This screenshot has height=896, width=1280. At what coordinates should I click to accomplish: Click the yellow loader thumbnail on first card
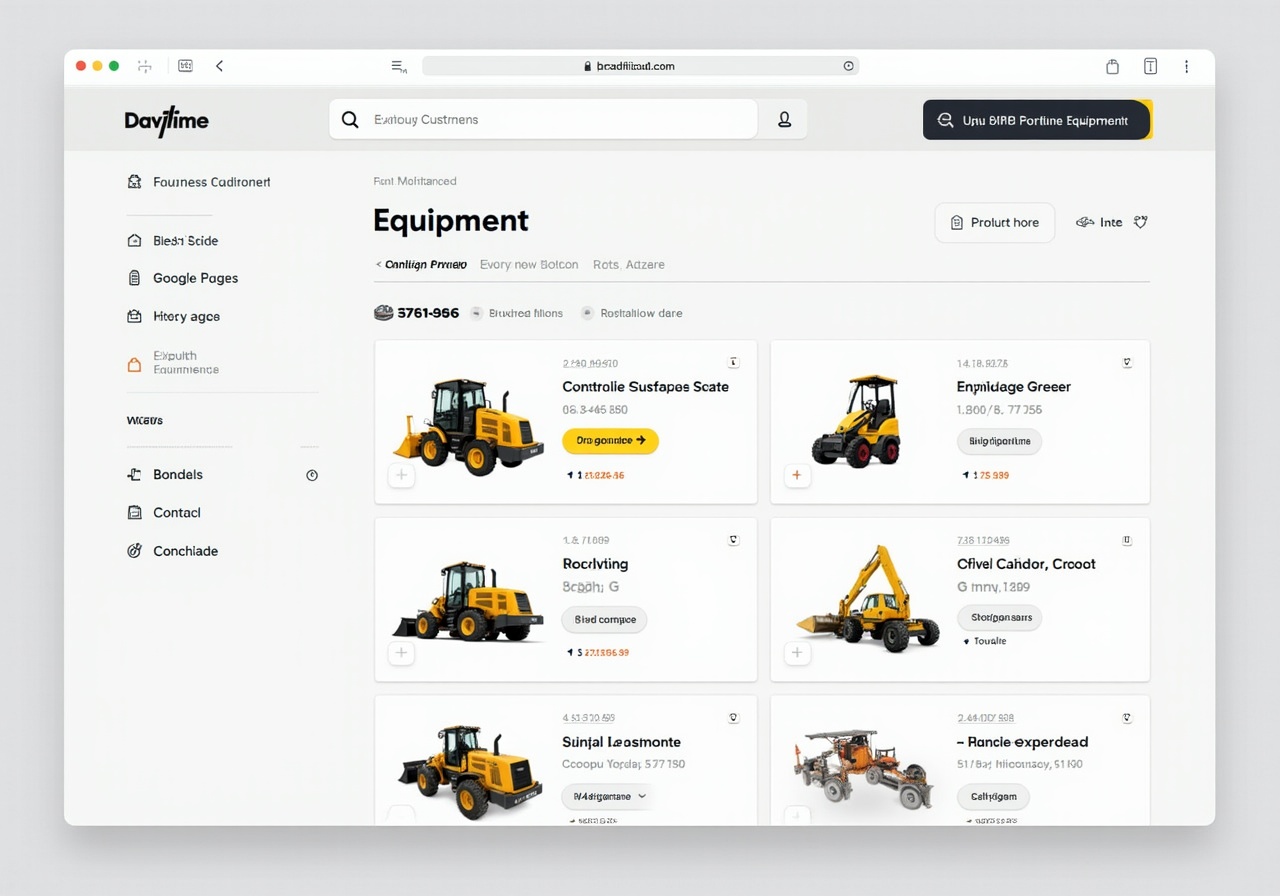tap(466, 423)
